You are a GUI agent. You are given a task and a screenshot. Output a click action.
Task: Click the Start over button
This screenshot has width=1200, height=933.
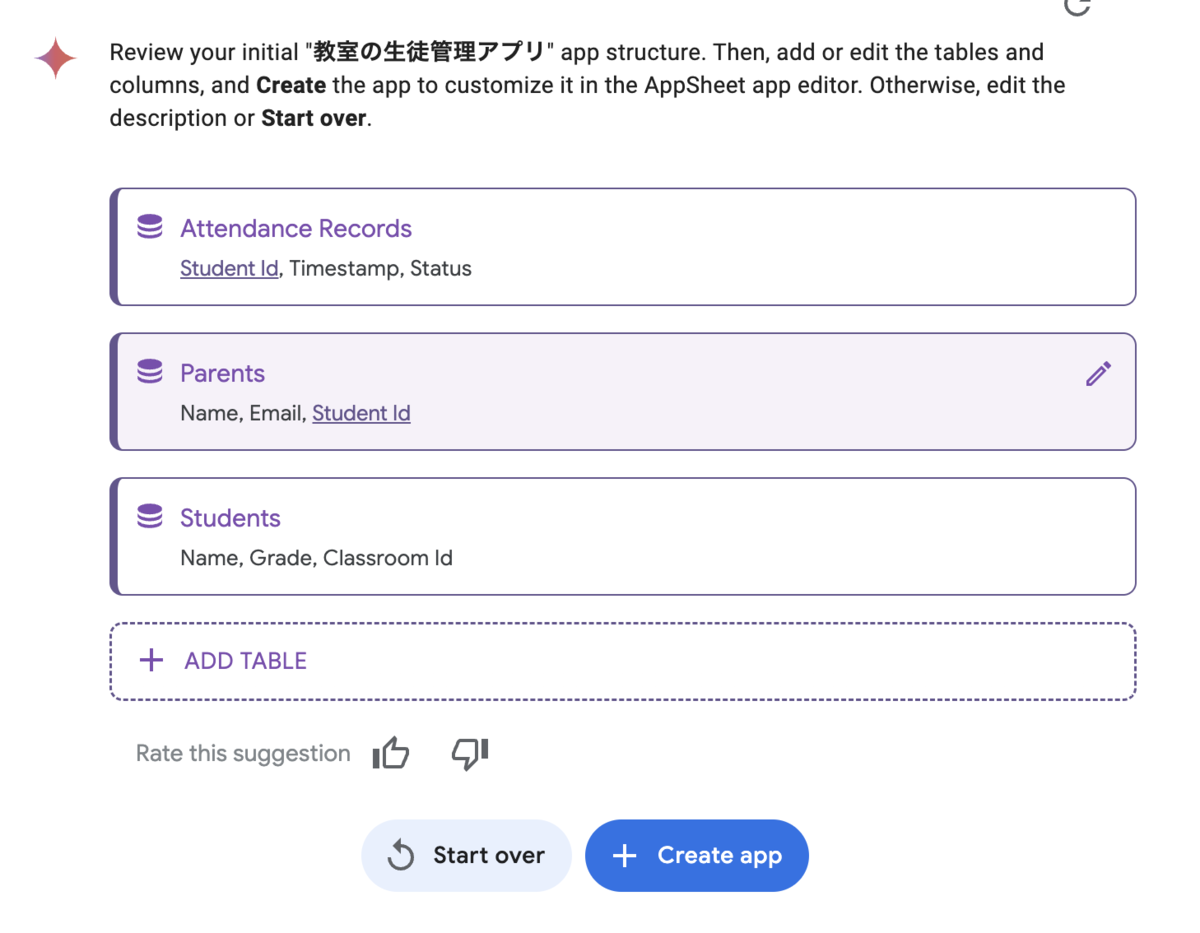point(466,856)
